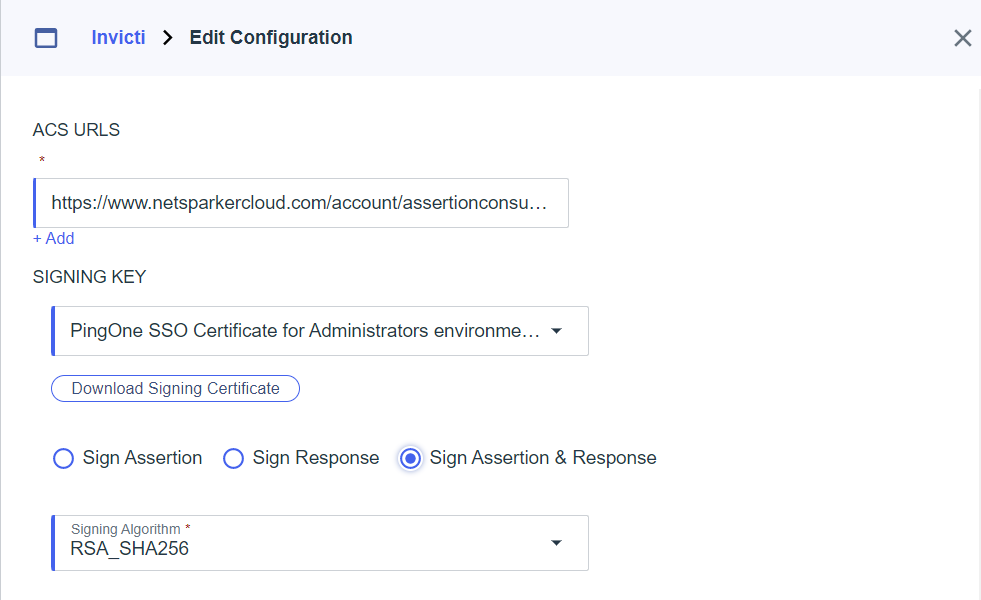Viewport: 981px width, 600px height.
Task: Select Sign Assertion & Response
Action: pyautogui.click(x=409, y=458)
